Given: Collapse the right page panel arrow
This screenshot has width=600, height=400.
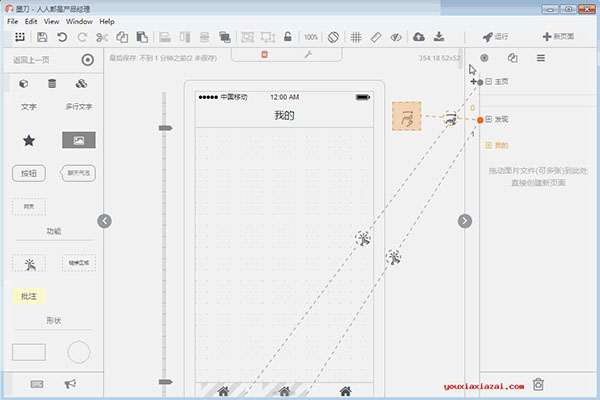Looking at the screenshot, I should [464, 221].
